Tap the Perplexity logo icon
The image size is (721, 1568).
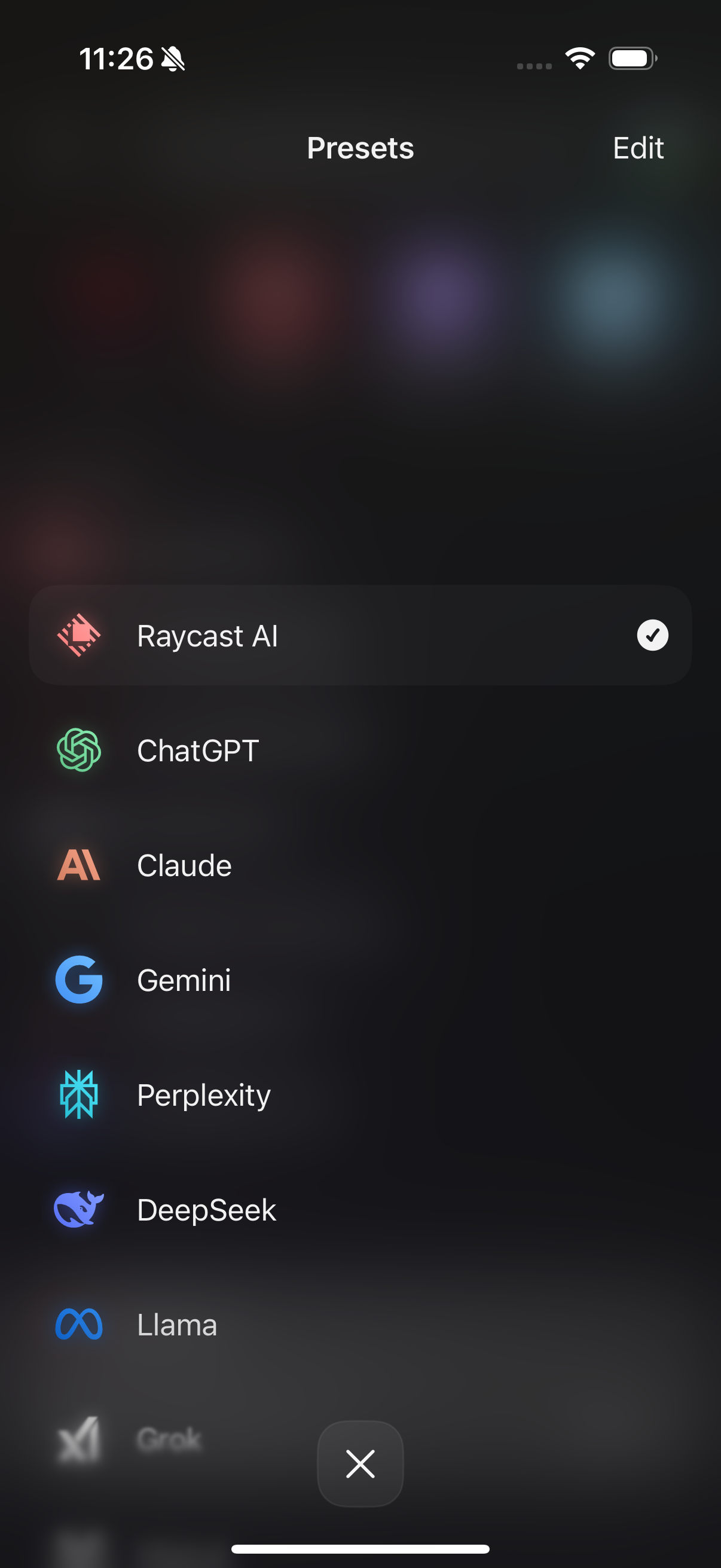point(79,1094)
